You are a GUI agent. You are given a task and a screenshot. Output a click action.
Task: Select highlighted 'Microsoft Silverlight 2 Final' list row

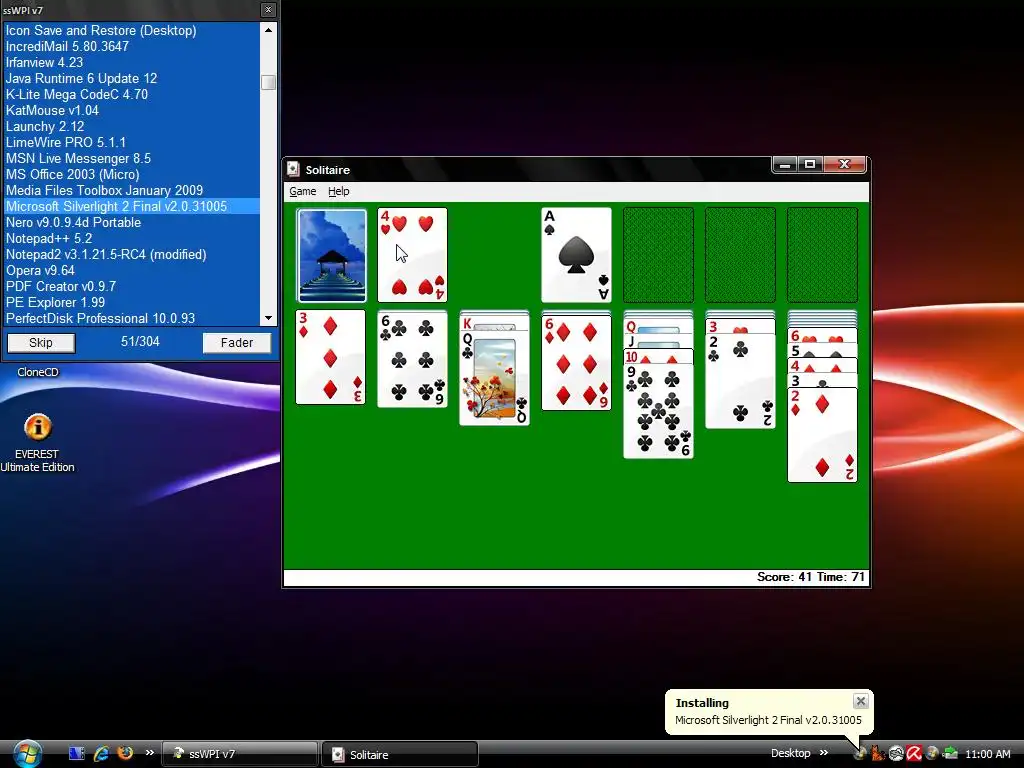click(x=132, y=206)
